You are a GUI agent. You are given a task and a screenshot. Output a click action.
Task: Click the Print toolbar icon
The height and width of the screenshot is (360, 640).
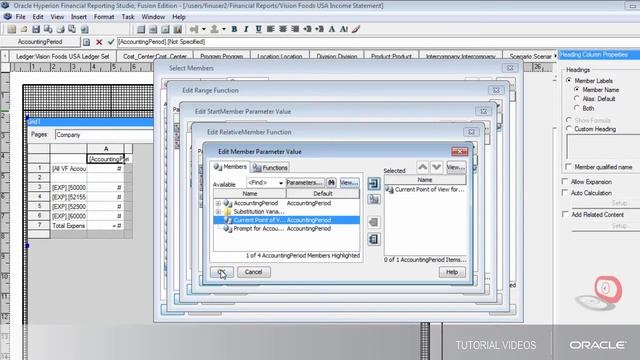pyautogui.click(x=60, y=29)
